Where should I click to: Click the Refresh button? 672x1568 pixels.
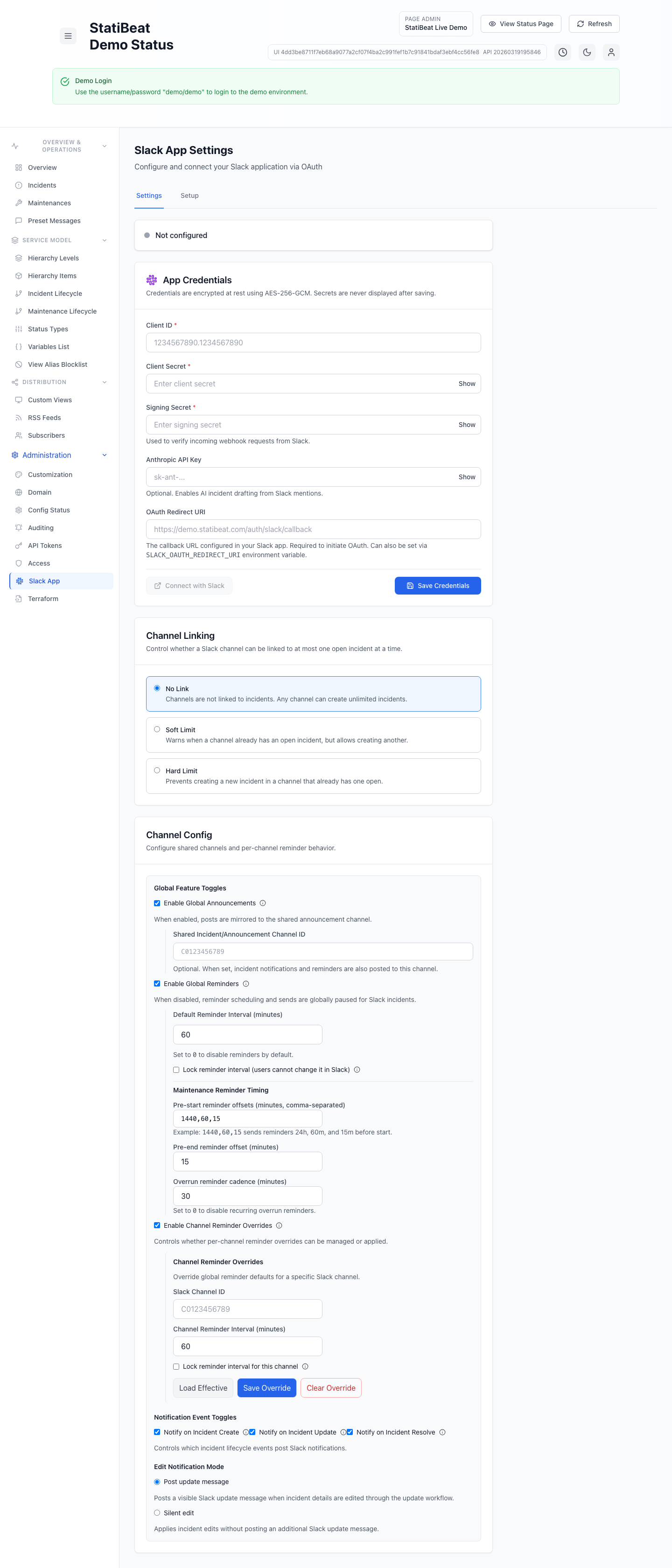click(x=594, y=24)
